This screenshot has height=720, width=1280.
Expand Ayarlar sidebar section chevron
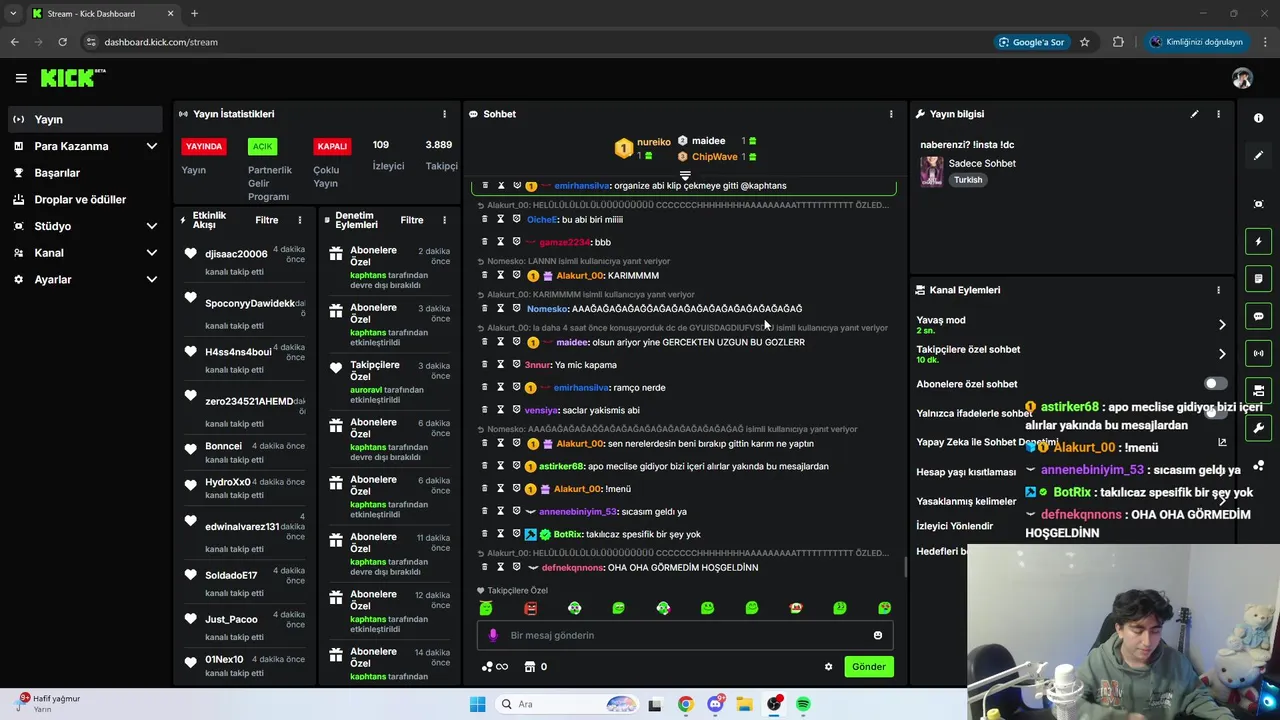152,280
